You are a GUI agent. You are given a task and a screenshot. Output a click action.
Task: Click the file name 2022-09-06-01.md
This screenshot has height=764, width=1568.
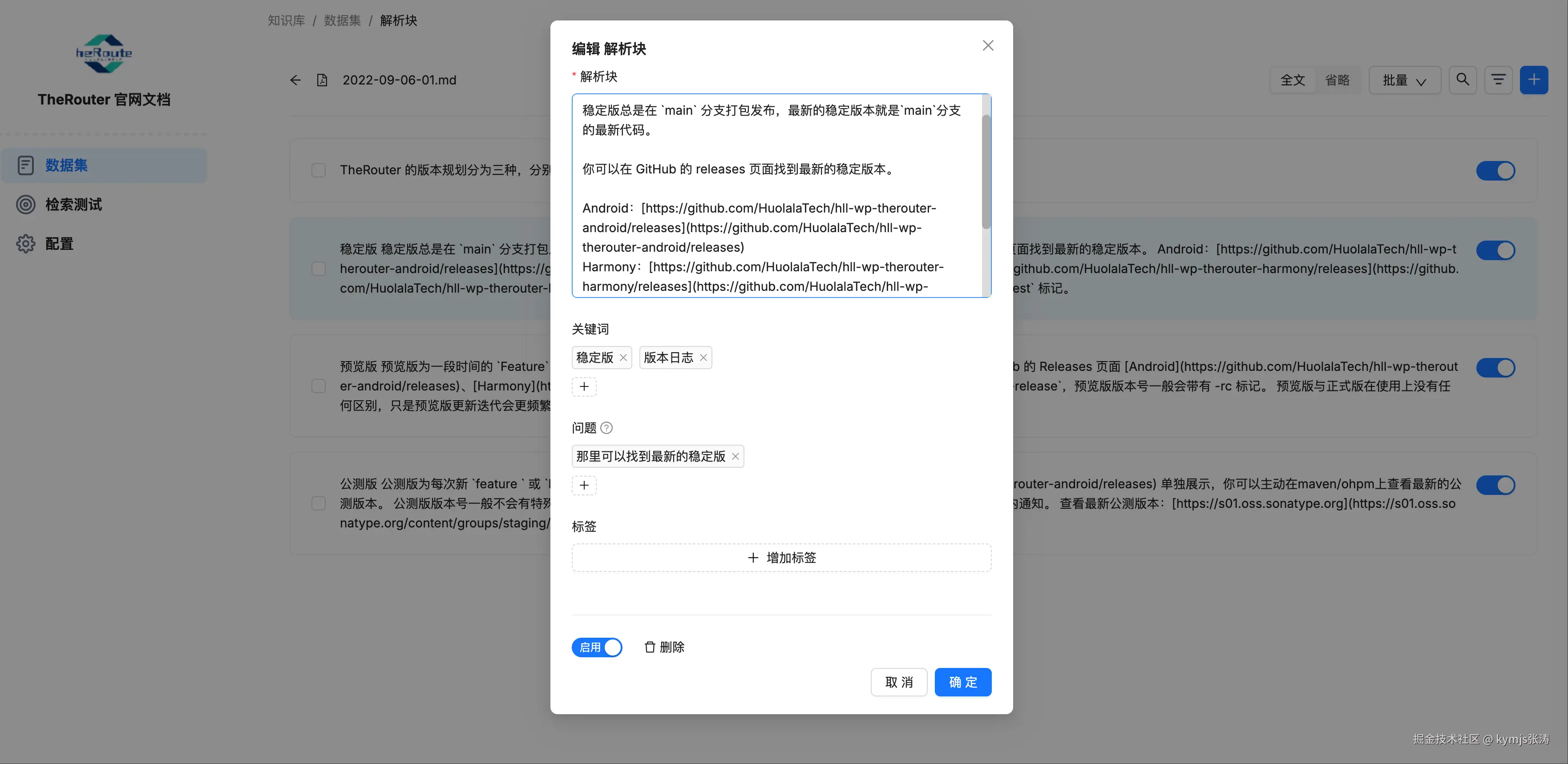[399, 80]
